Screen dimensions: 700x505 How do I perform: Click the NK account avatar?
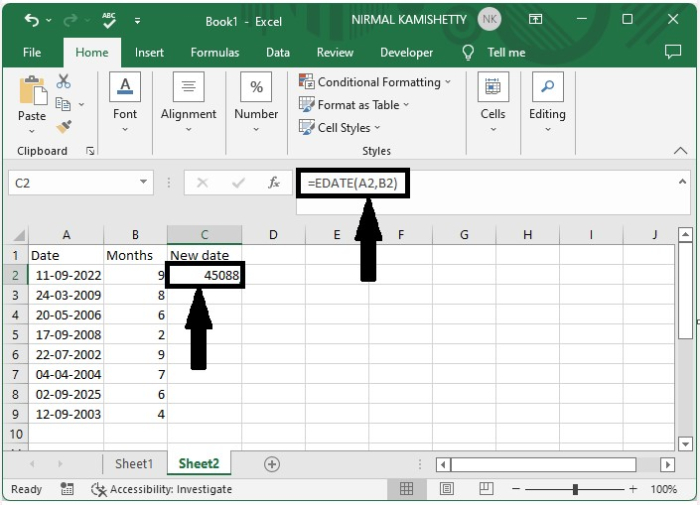point(489,19)
